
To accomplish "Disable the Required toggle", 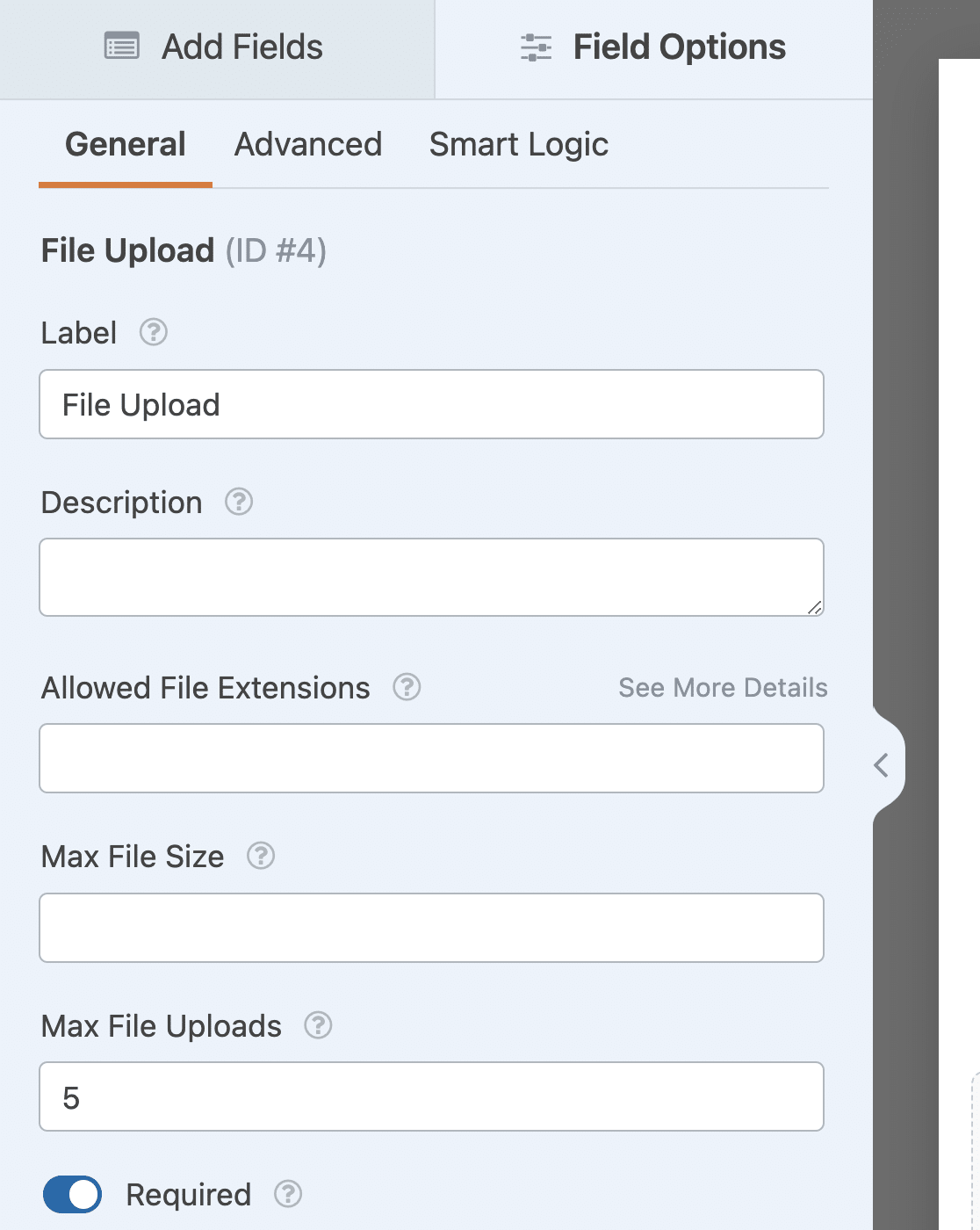I will 72,1195.
